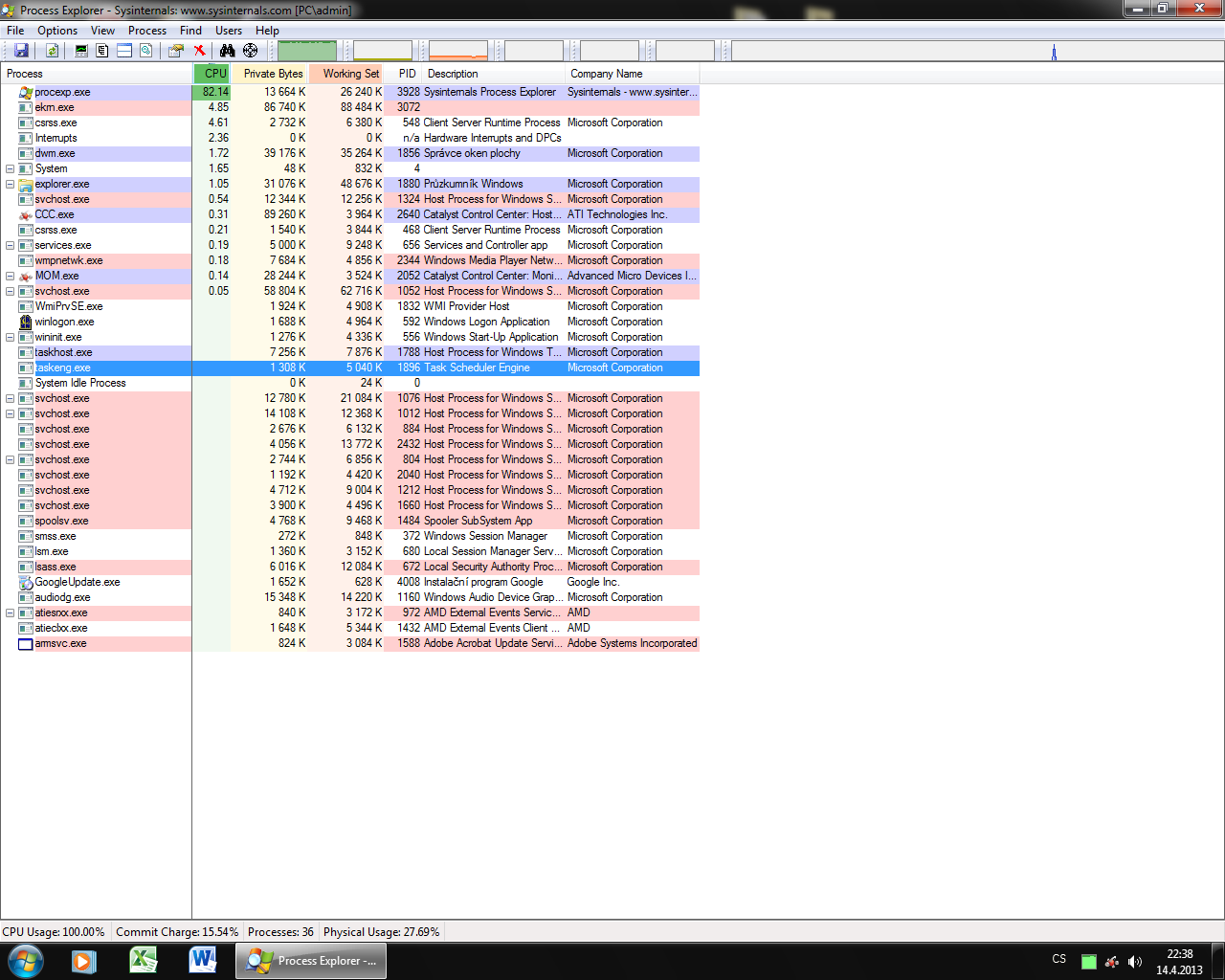Collapse the svchost.exe PID 1076 node

tap(10, 398)
